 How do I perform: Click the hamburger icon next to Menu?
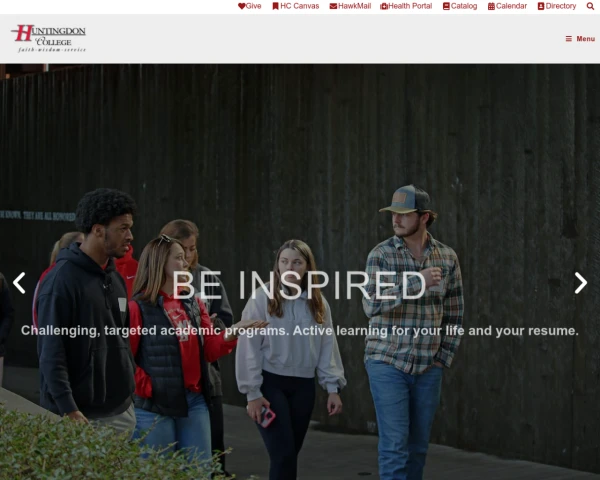tap(569, 39)
